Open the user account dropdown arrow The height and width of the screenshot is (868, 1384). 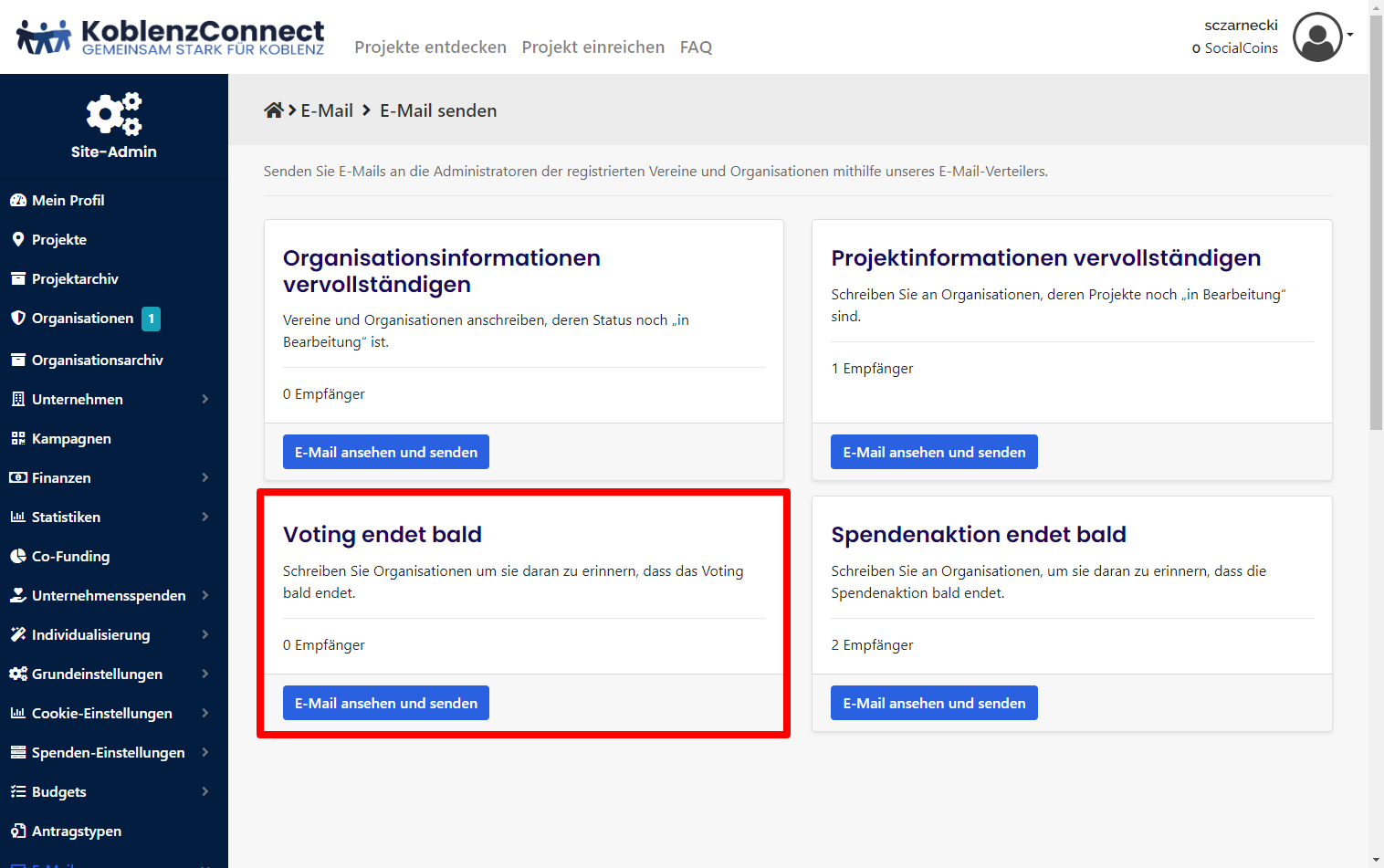[1350, 36]
